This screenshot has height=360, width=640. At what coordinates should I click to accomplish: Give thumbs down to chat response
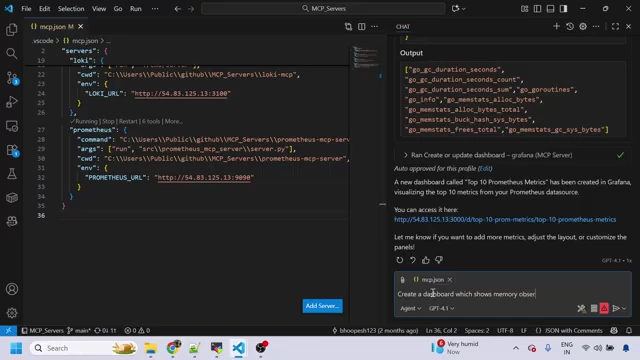coord(439,260)
